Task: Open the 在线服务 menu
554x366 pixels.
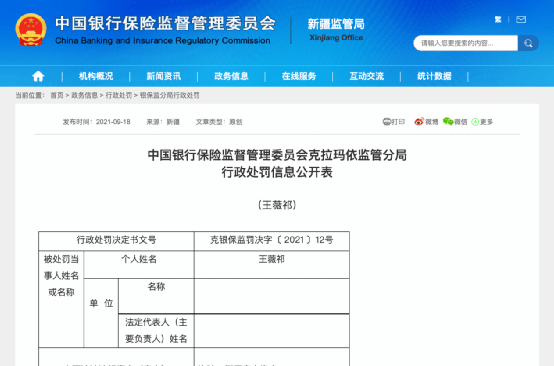Action: tap(299, 76)
